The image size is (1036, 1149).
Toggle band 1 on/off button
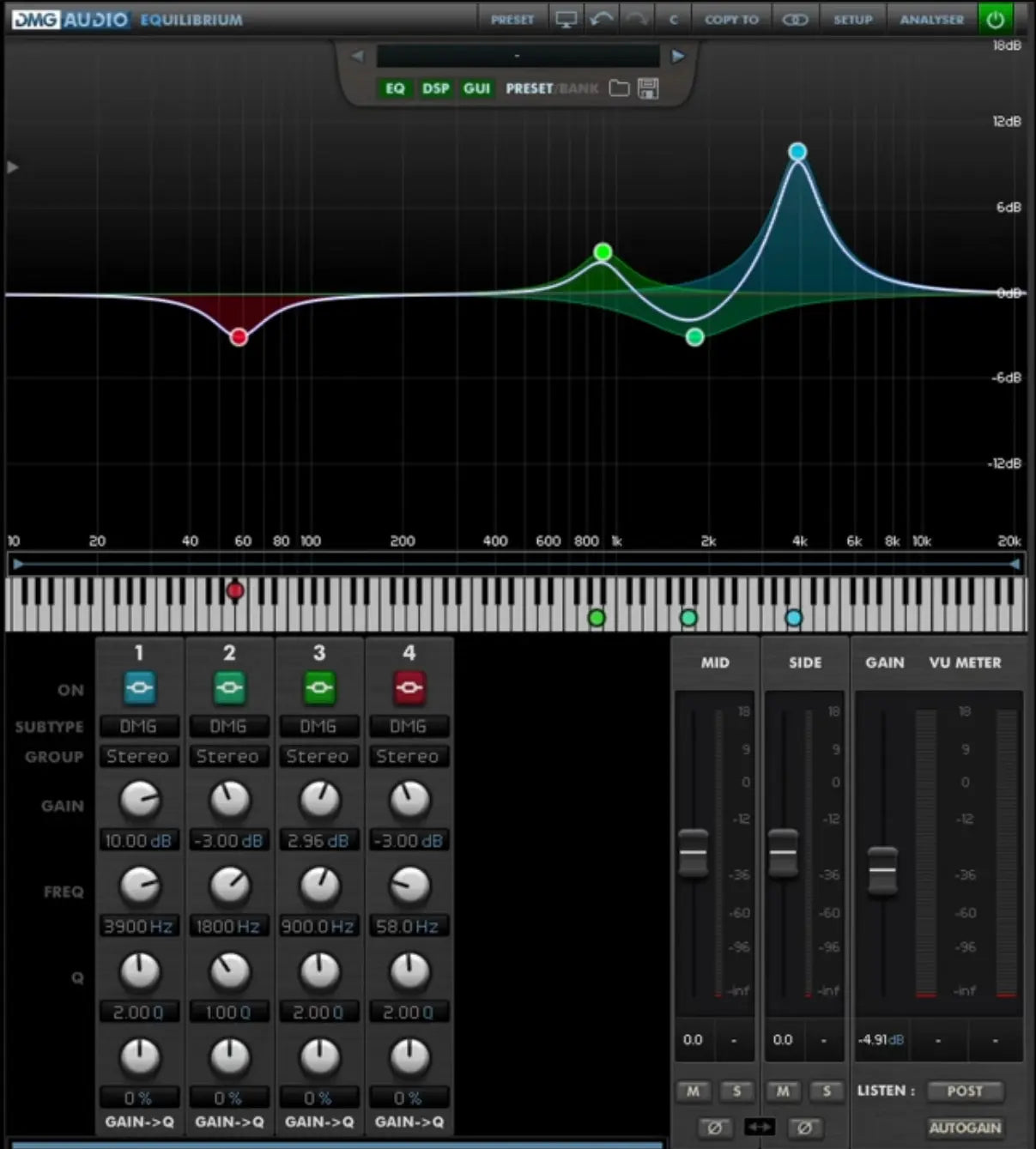coord(139,687)
